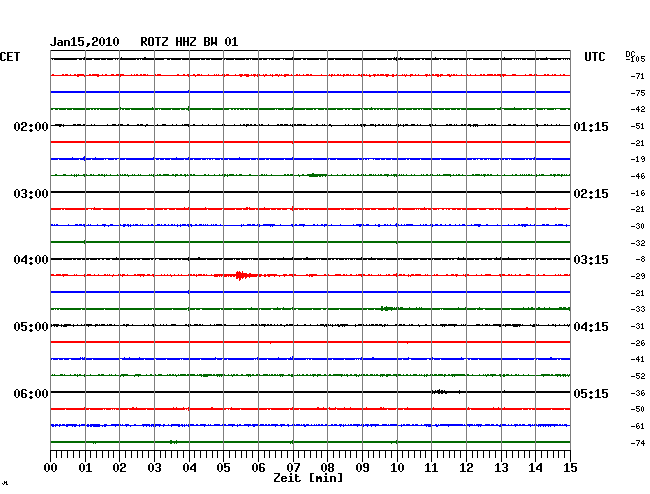This screenshot has height=494, width=650.
Task: Click the Zeit [min] axis title
Action: (x=308, y=478)
